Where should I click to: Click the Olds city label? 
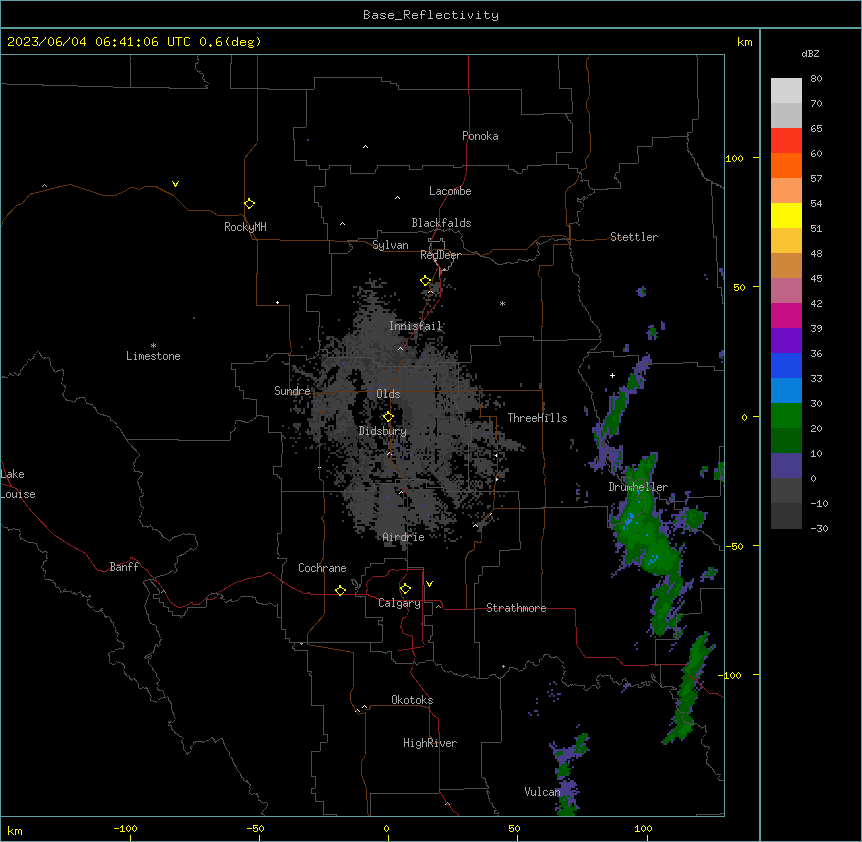388,394
